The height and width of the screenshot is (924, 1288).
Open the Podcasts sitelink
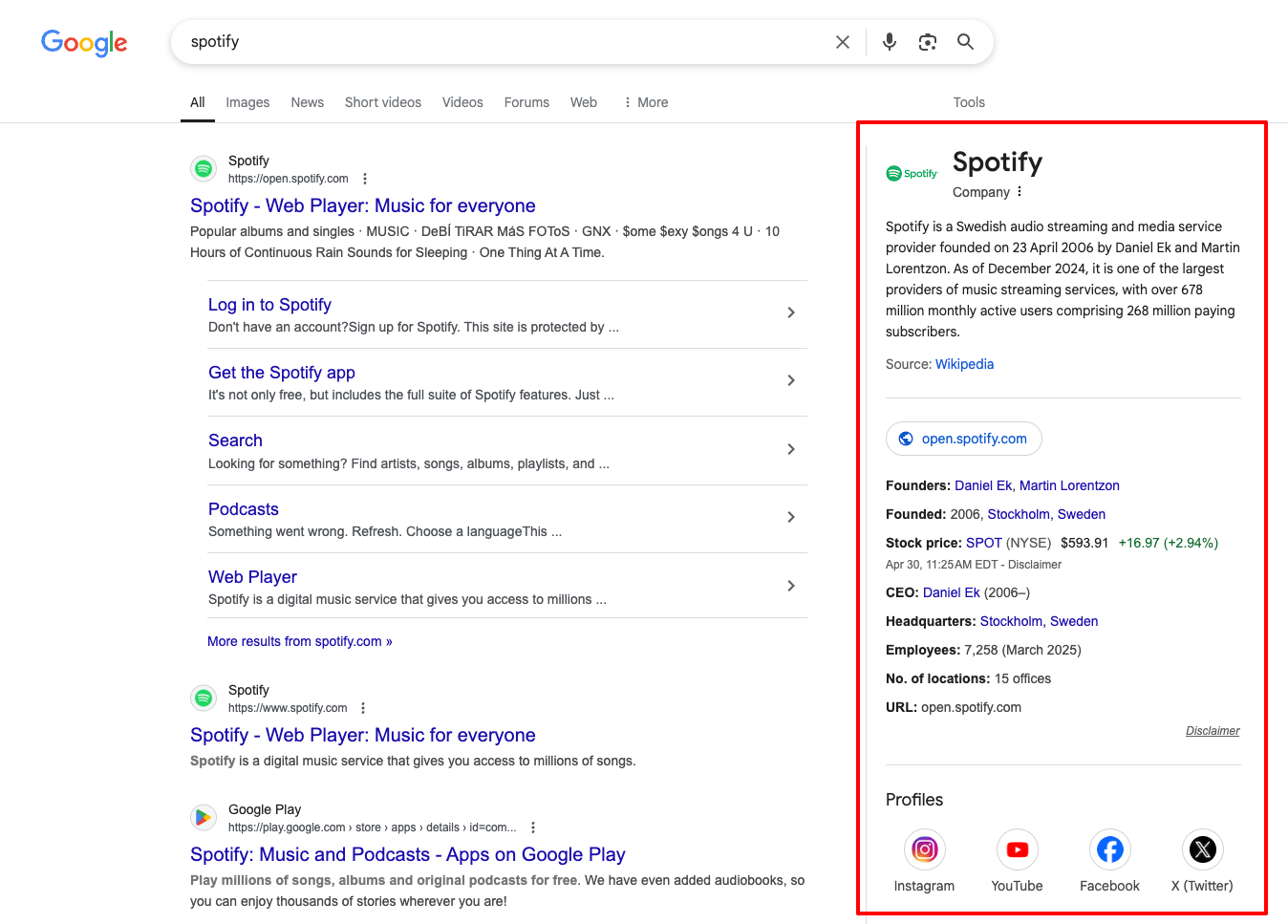pos(244,509)
